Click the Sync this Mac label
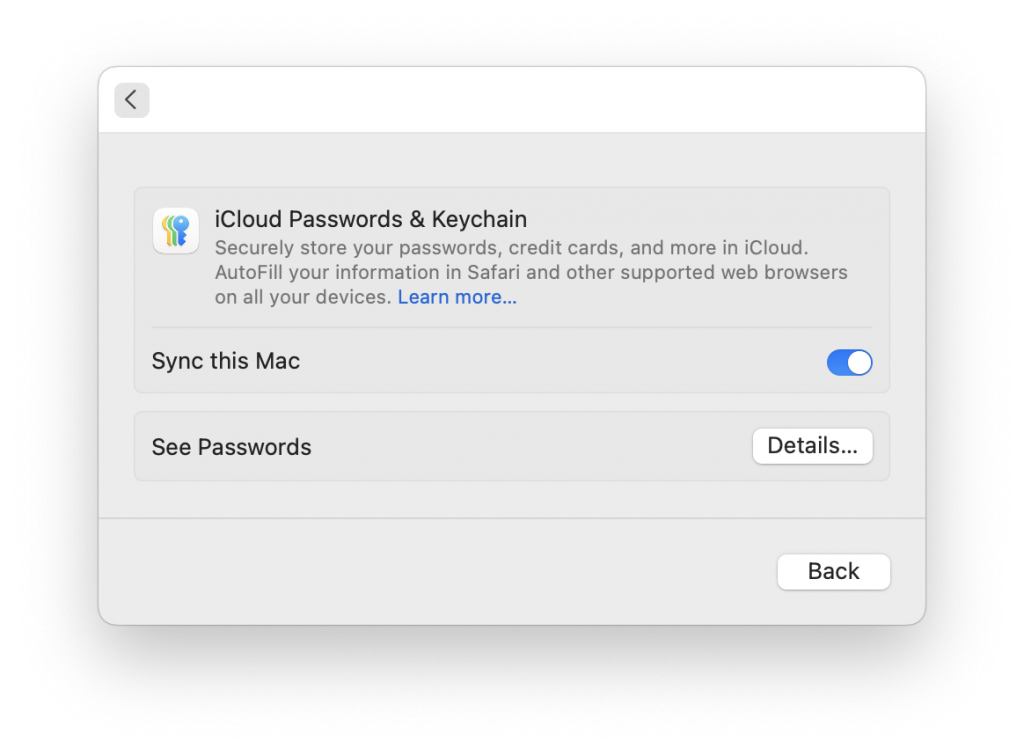 click(225, 361)
